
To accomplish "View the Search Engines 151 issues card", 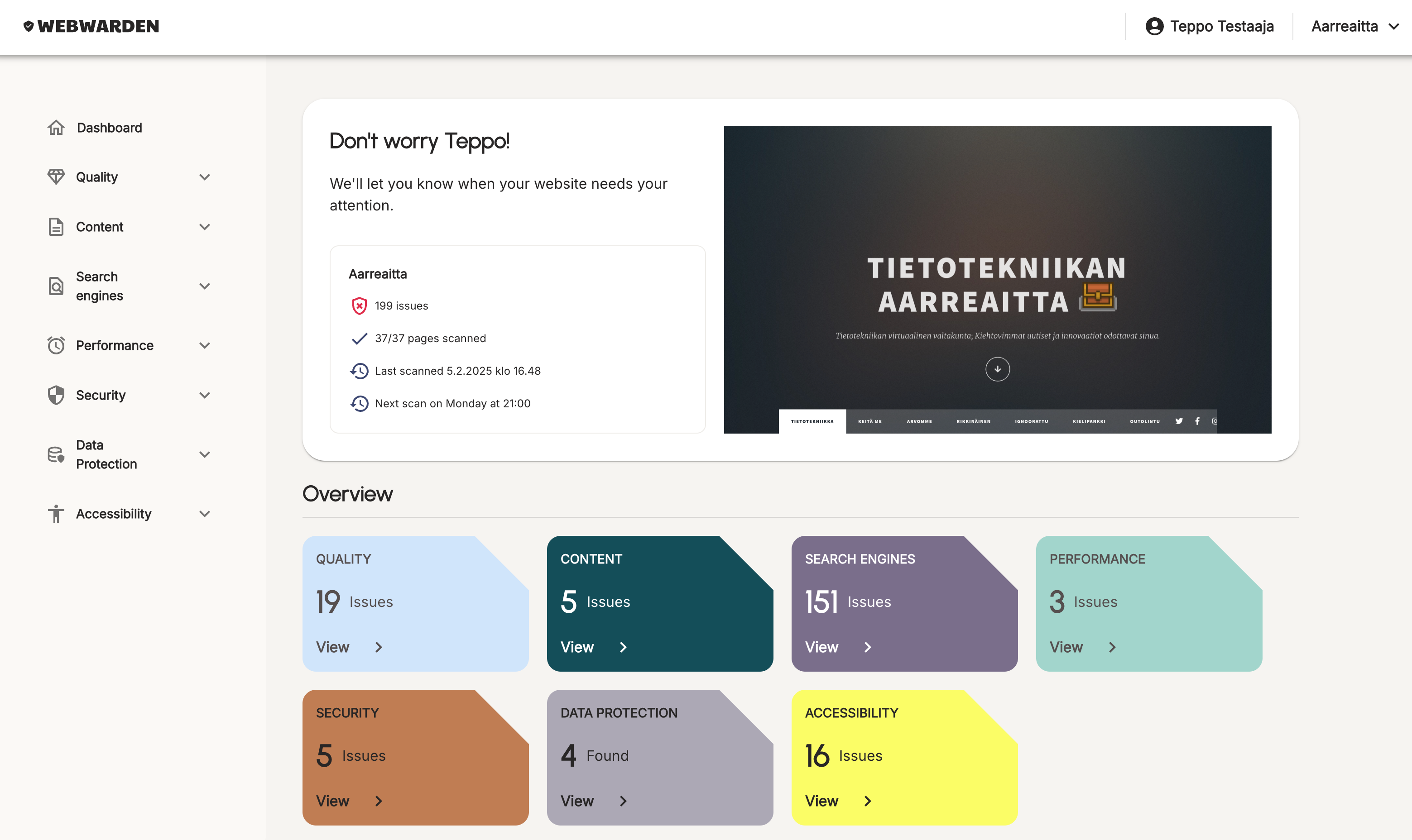I will [x=904, y=603].
